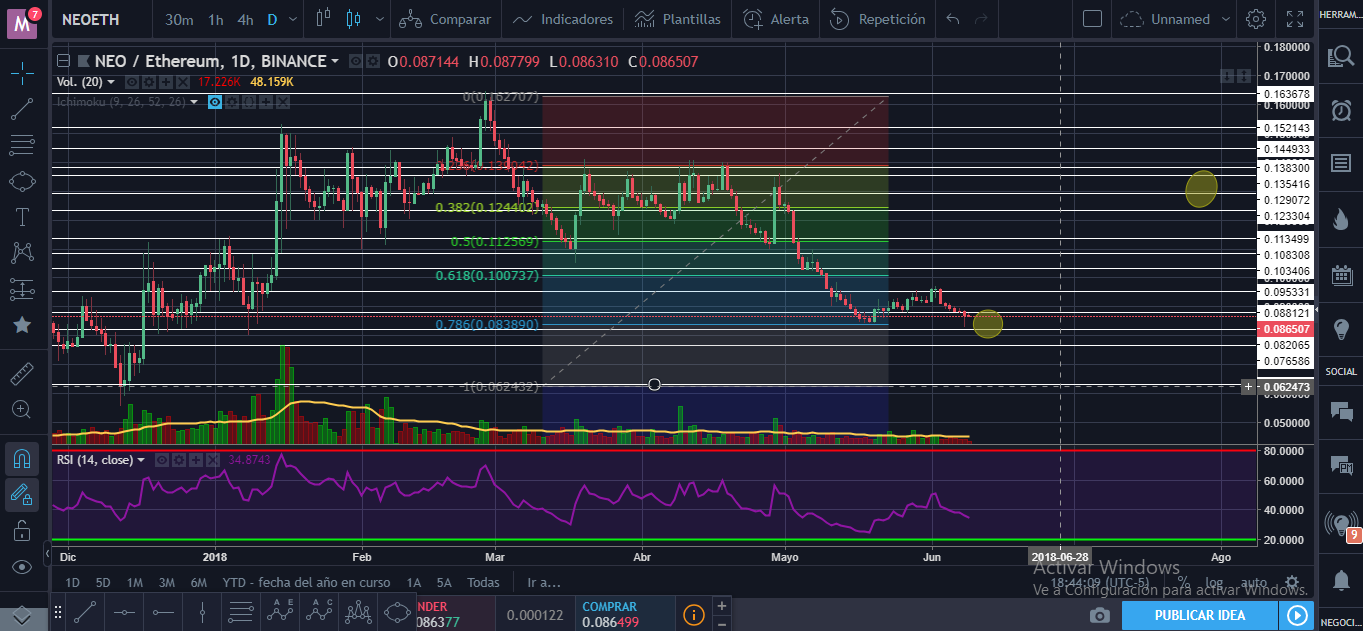The width and height of the screenshot is (1363, 631).
Task: Open the Fibonacci/pitchfork tools group
Action: (22, 145)
